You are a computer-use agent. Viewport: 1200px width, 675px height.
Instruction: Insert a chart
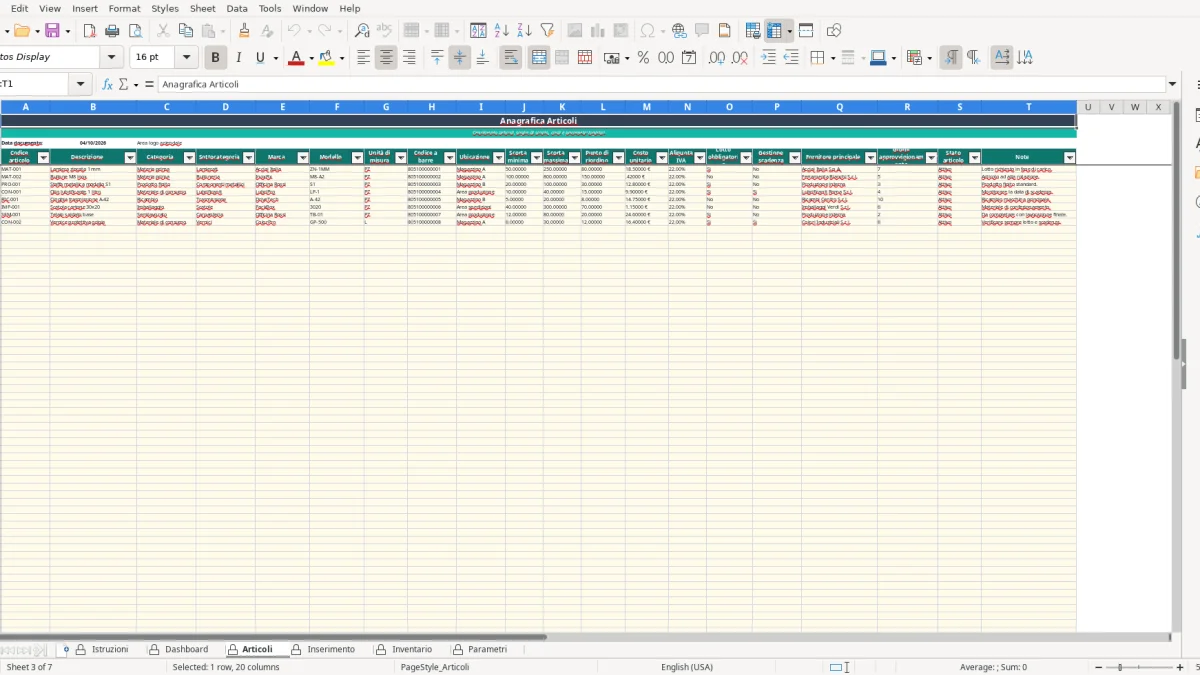[598, 31]
